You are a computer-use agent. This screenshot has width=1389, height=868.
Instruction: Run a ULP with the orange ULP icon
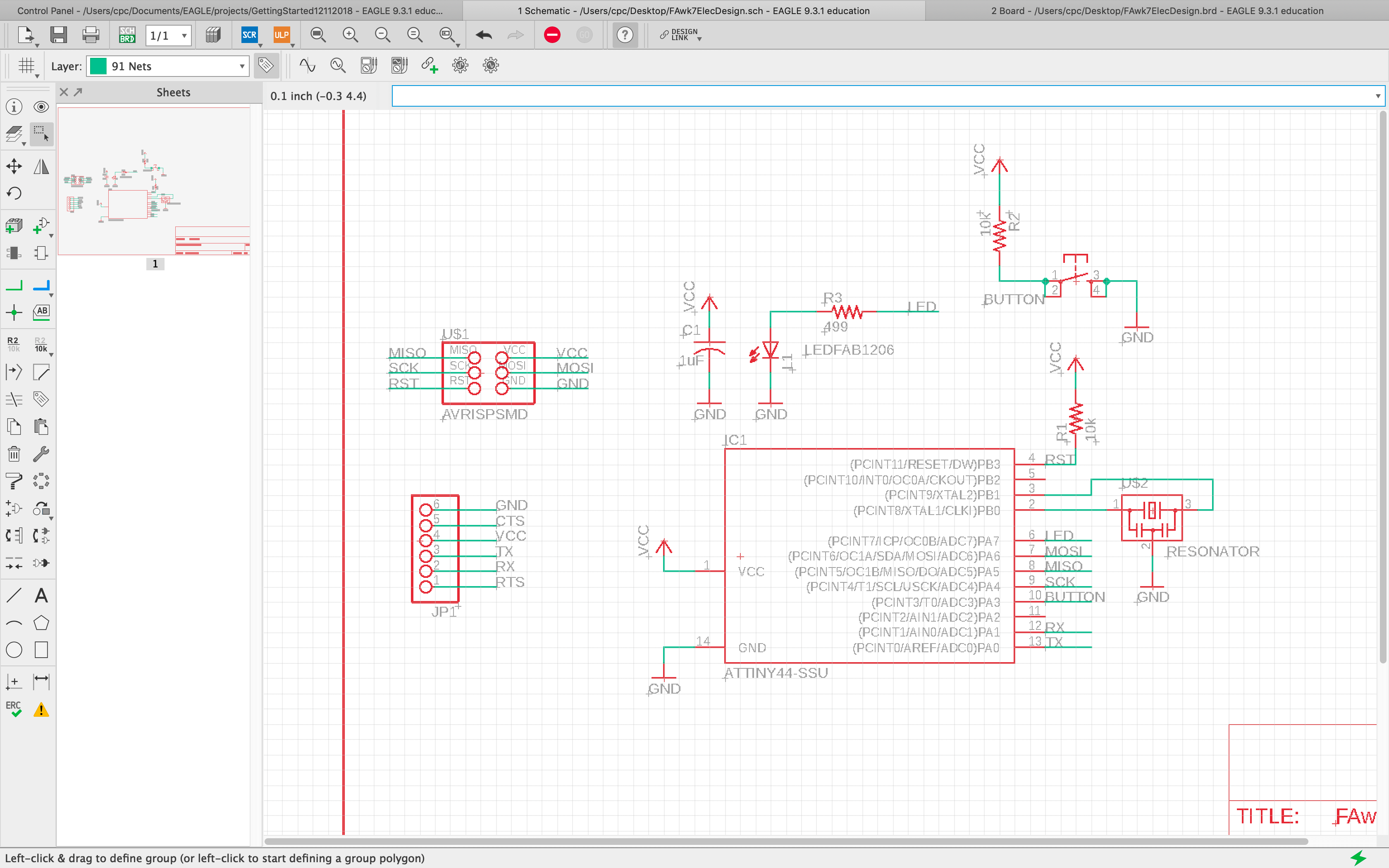[281, 35]
